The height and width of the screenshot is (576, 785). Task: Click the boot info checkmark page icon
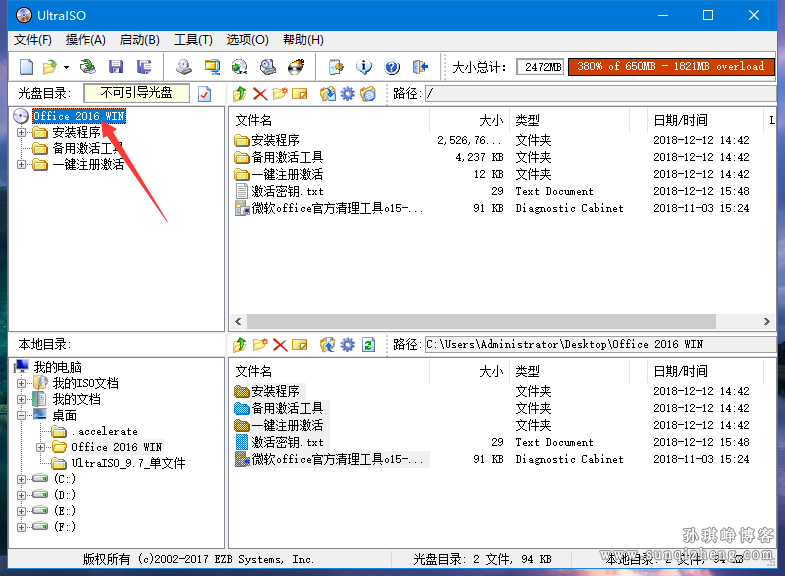[x=204, y=94]
